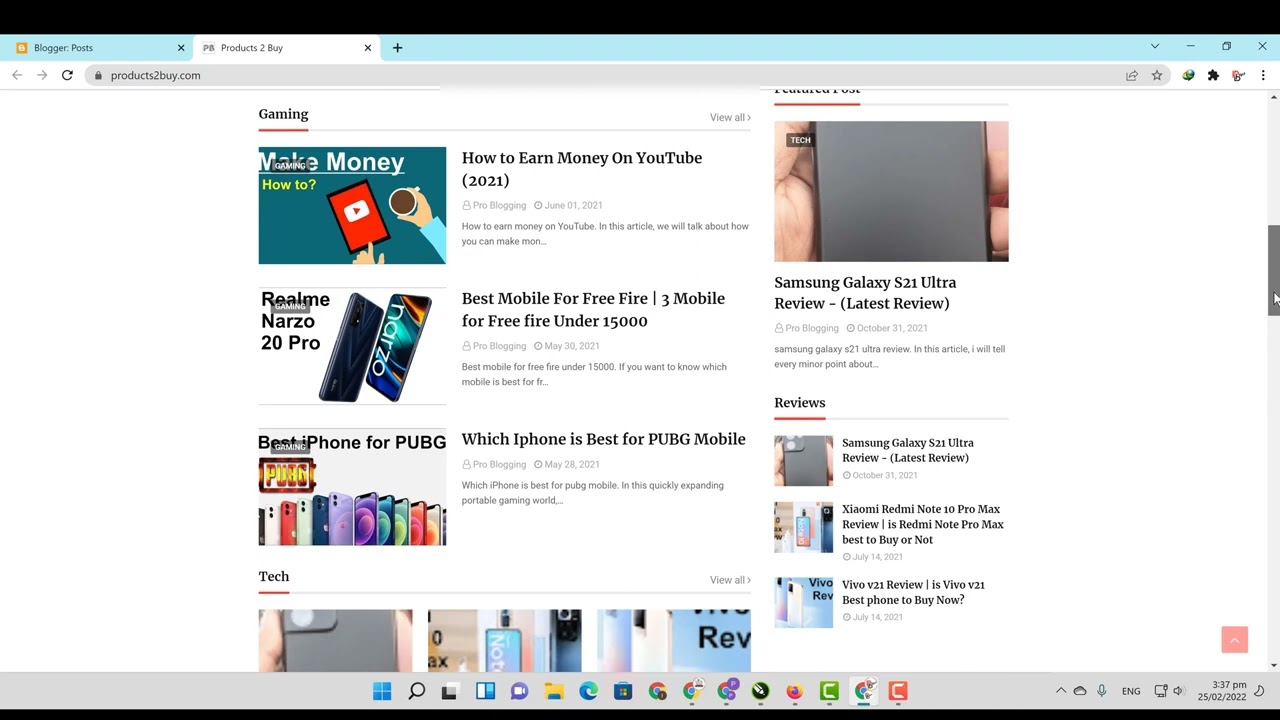
Task: Open the tab search dropdown arrow
Action: click(x=1154, y=46)
